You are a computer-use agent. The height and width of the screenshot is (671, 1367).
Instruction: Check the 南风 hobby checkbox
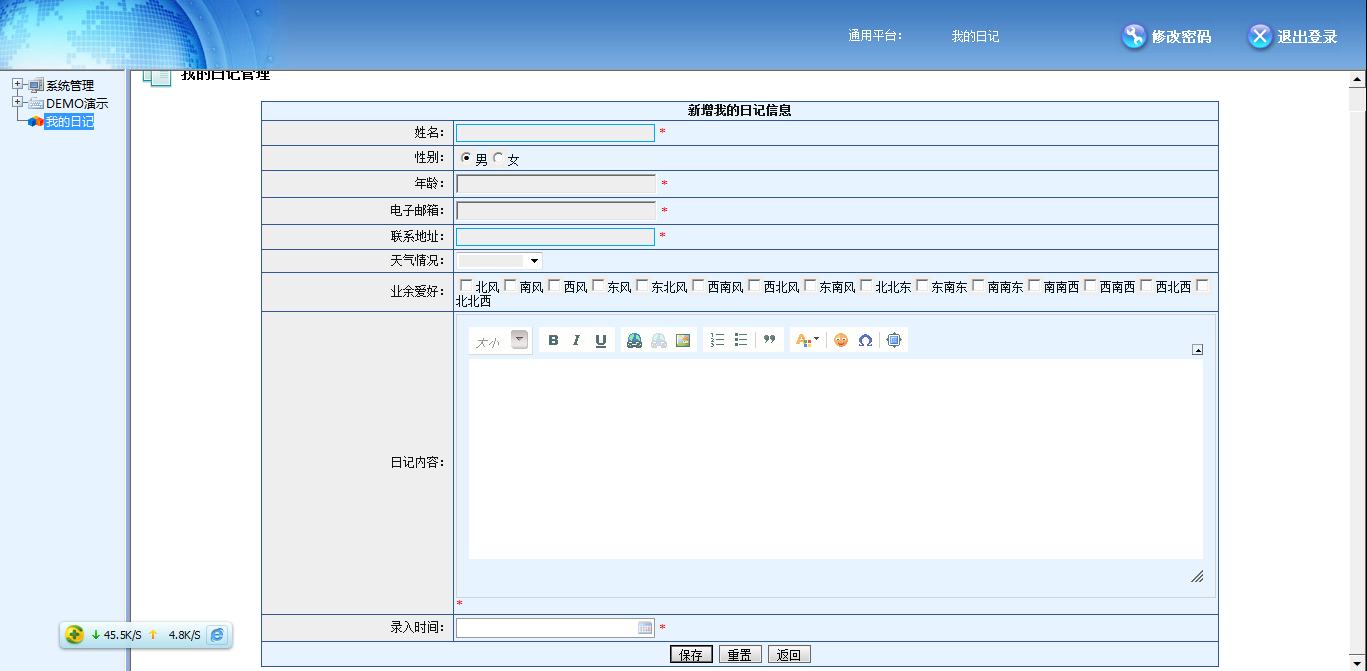click(510, 285)
